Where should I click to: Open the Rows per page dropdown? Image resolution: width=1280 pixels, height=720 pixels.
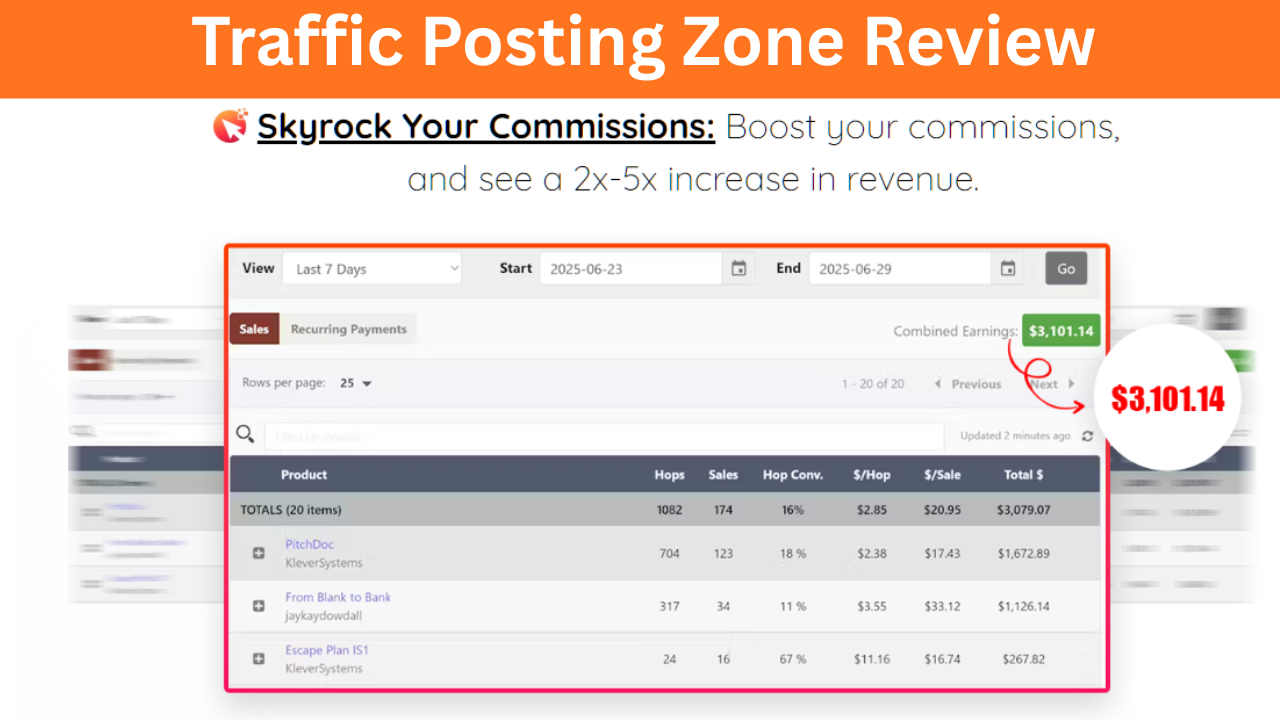pos(355,383)
